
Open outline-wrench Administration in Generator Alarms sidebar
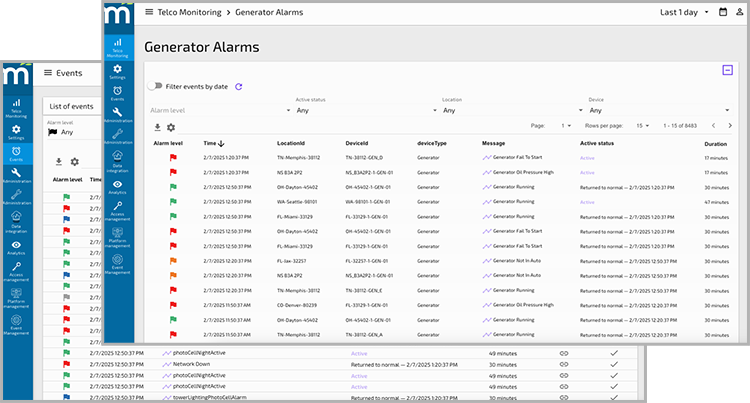[x=118, y=136]
